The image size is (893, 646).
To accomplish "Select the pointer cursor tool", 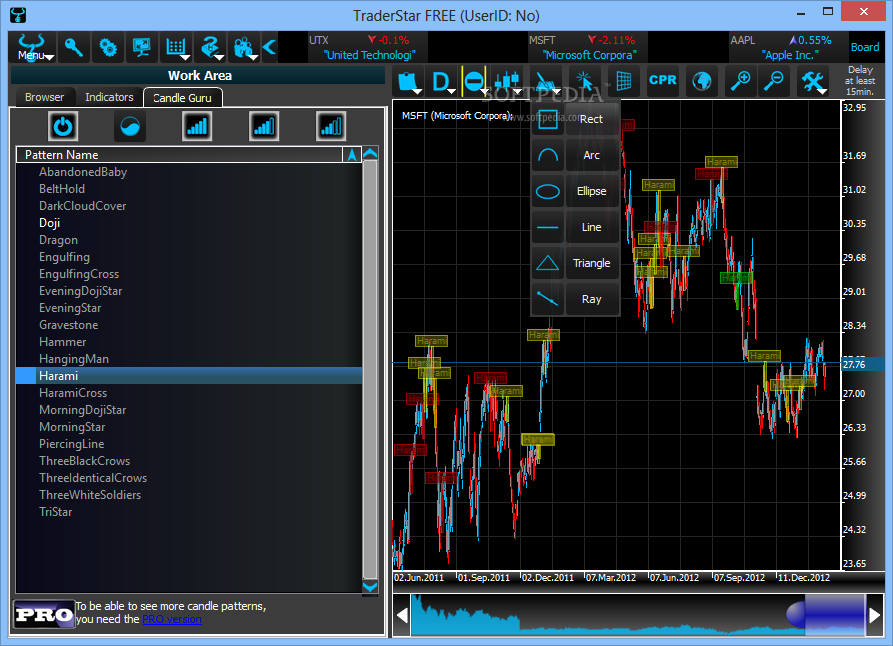I will point(584,81).
